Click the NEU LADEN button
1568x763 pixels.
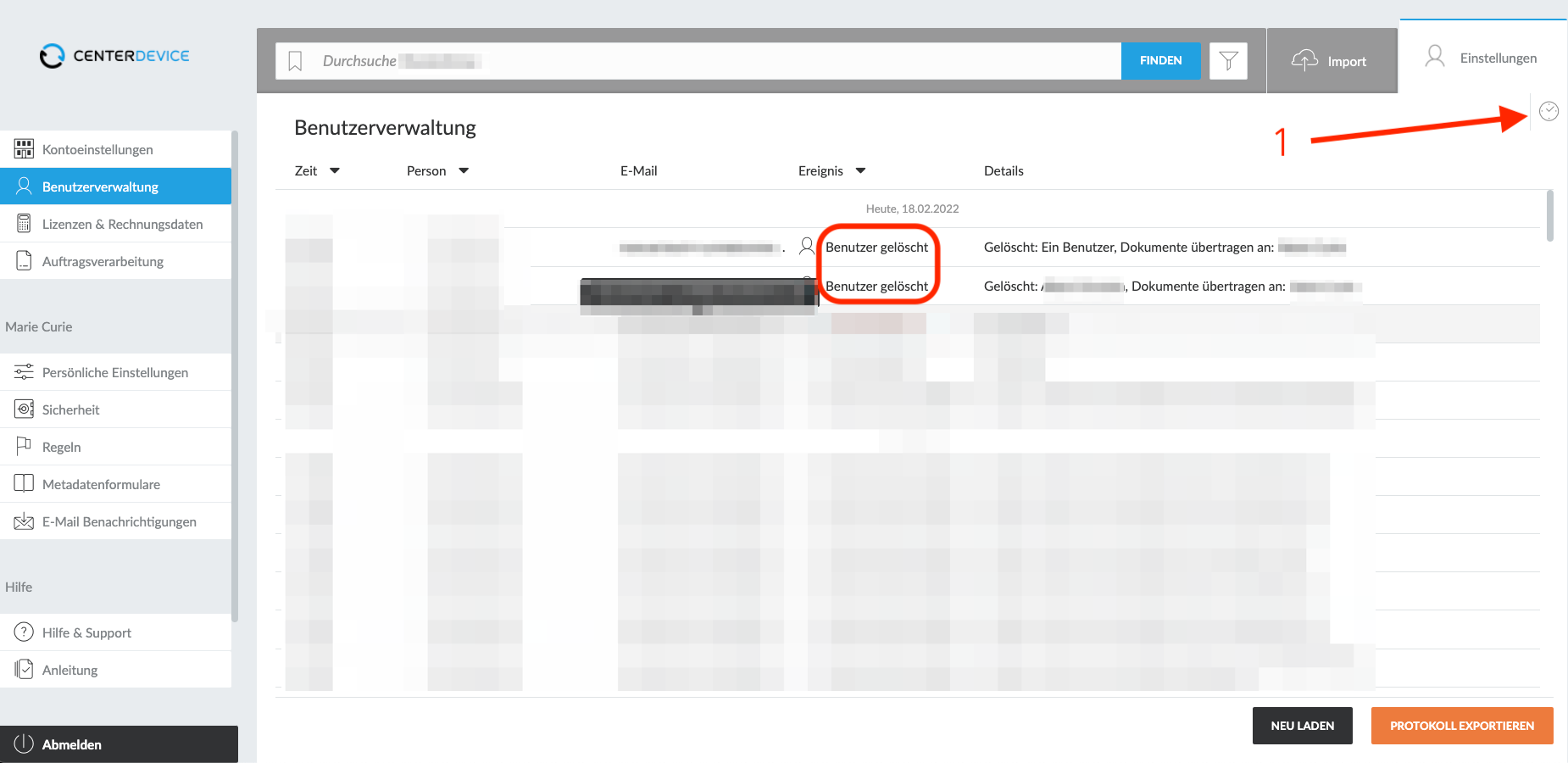(1302, 726)
